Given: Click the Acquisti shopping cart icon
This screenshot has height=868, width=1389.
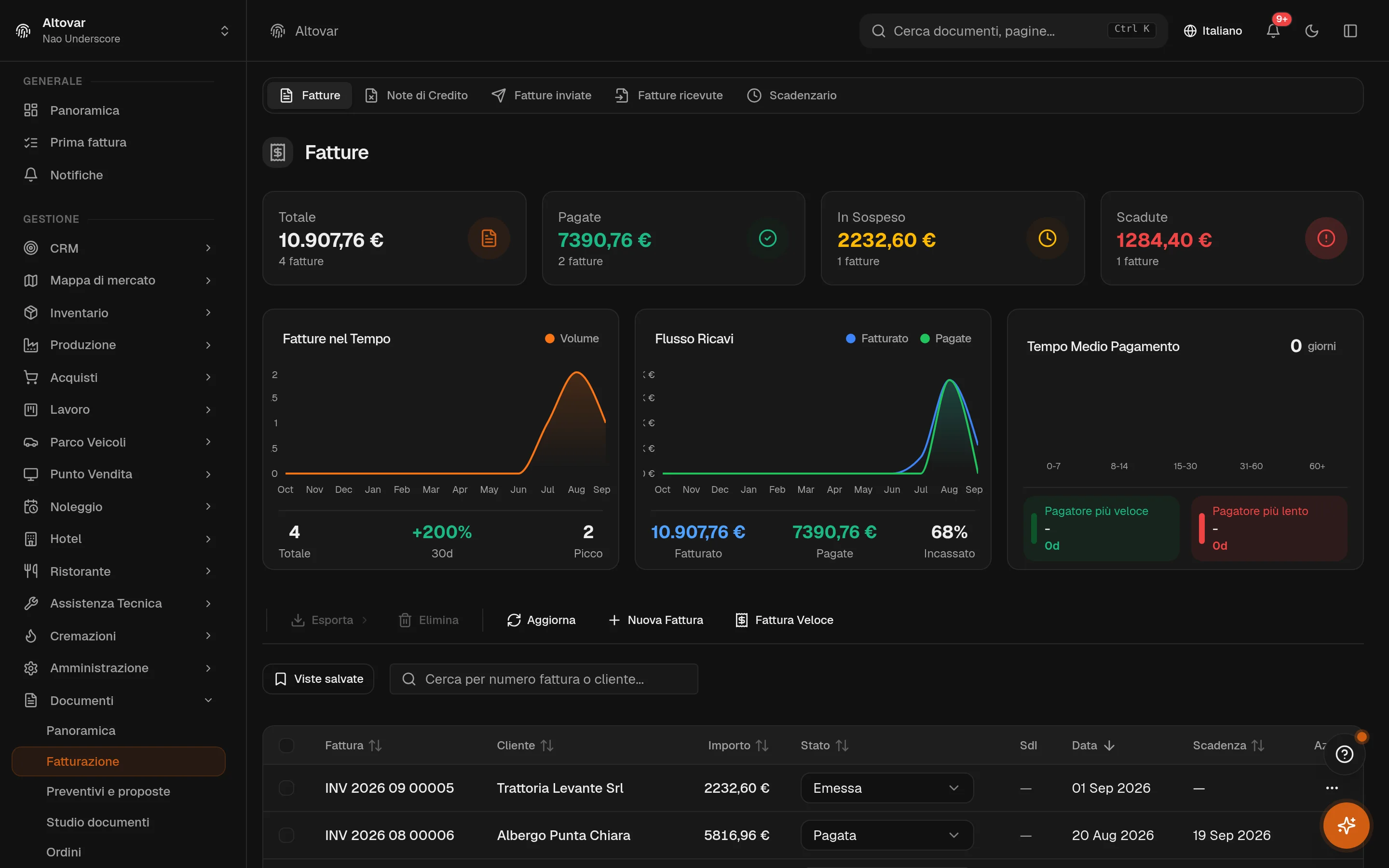Looking at the screenshot, I should coord(31,377).
